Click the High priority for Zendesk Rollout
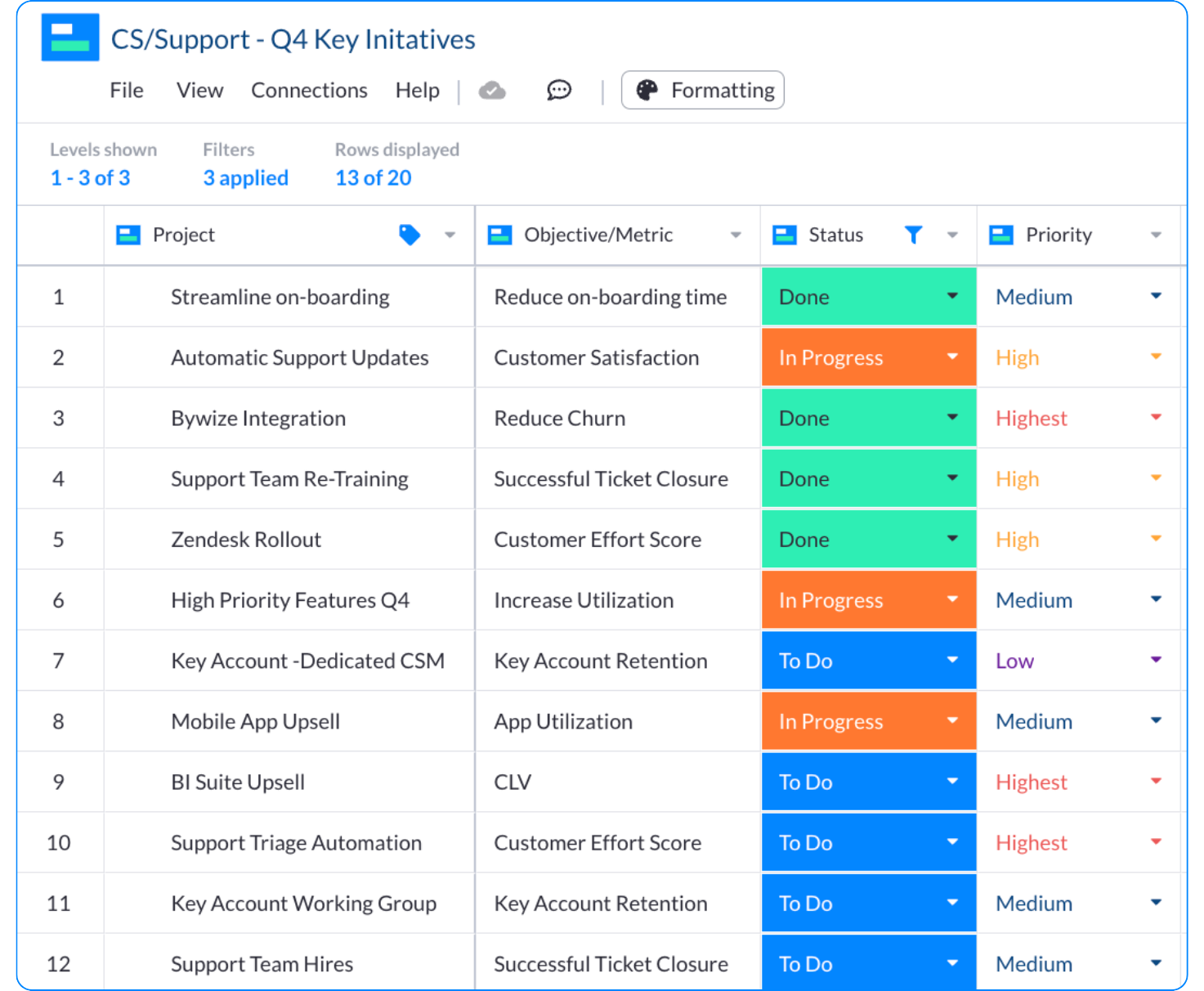Screen dimensions: 1204x991 (1018, 540)
